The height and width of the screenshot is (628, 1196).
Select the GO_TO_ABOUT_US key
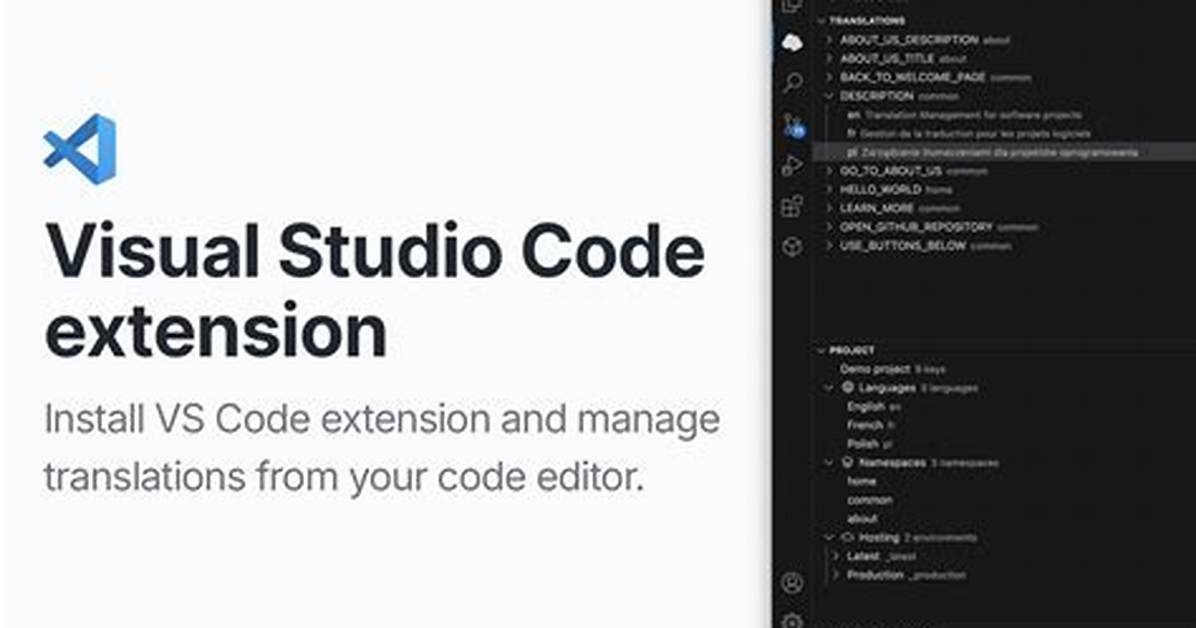[x=891, y=171]
